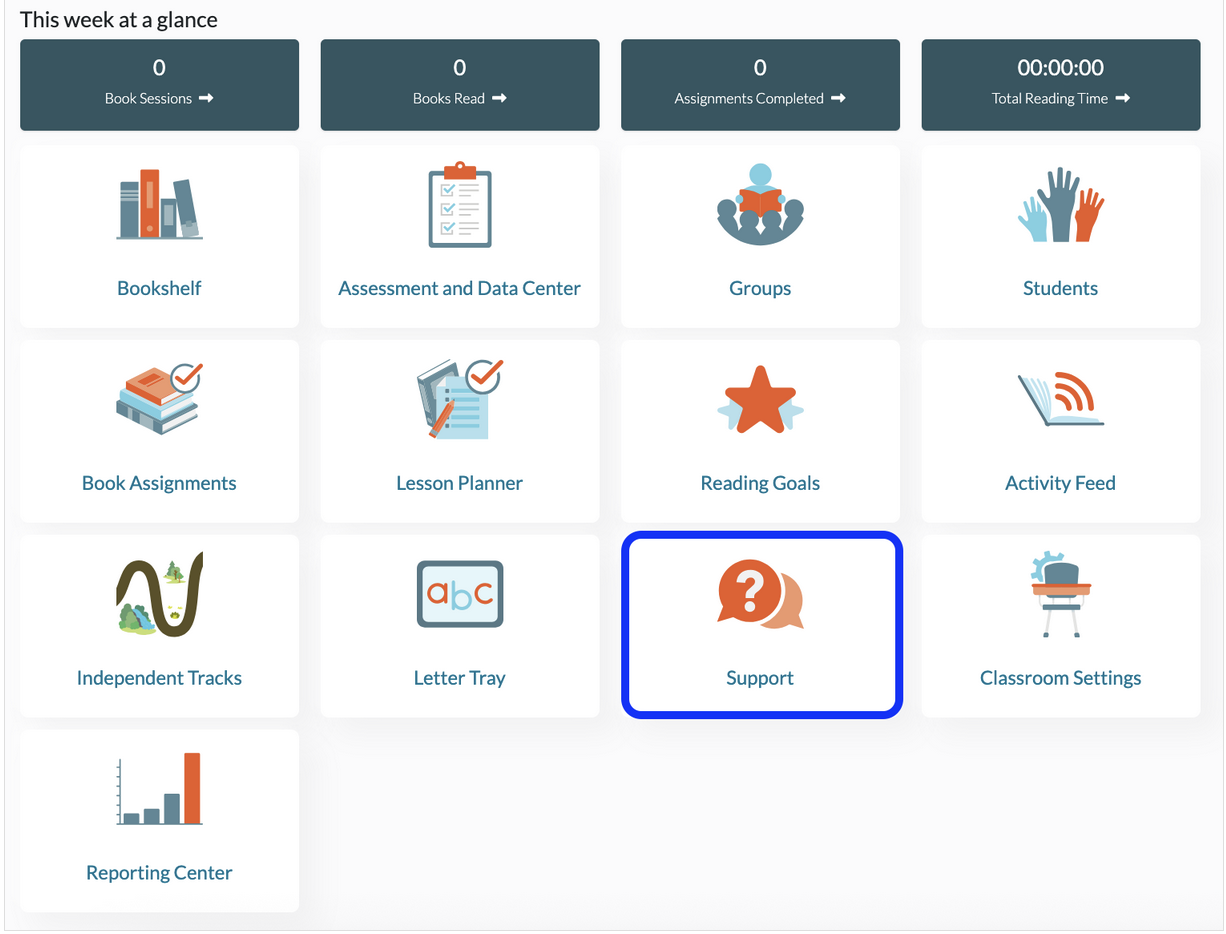Open the Bookshelf books icon
The height and width of the screenshot is (934, 1226).
point(160,204)
